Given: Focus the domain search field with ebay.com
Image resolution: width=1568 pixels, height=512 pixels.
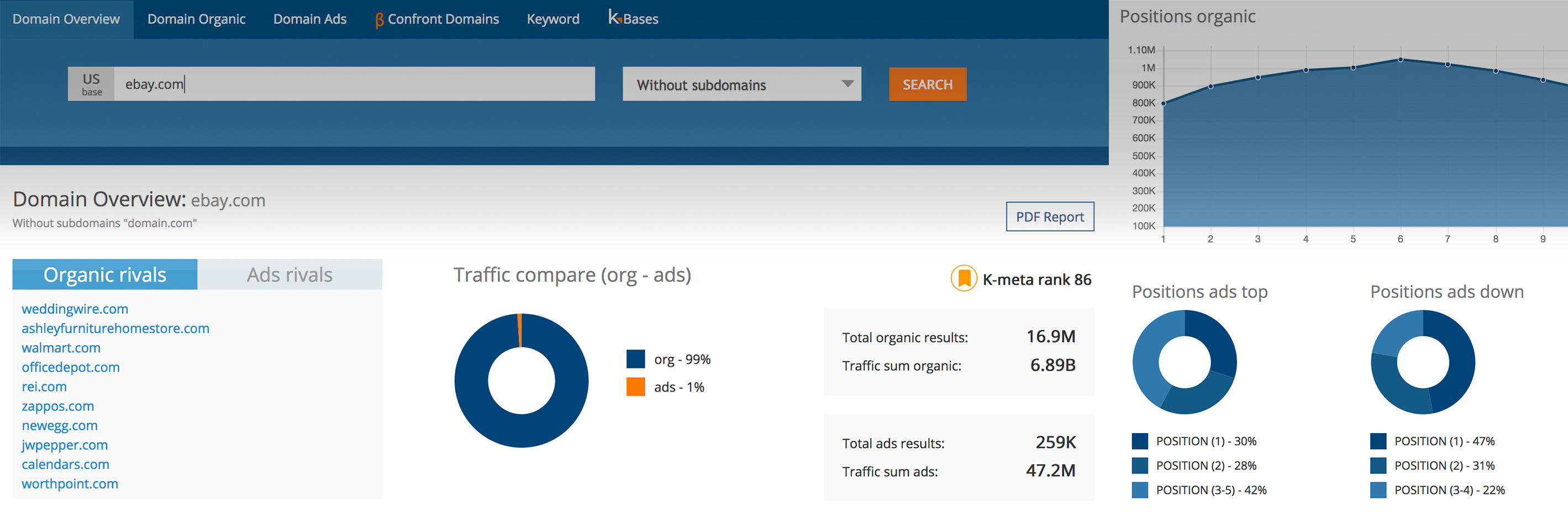Looking at the screenshot, I should [x=354, y=84].
